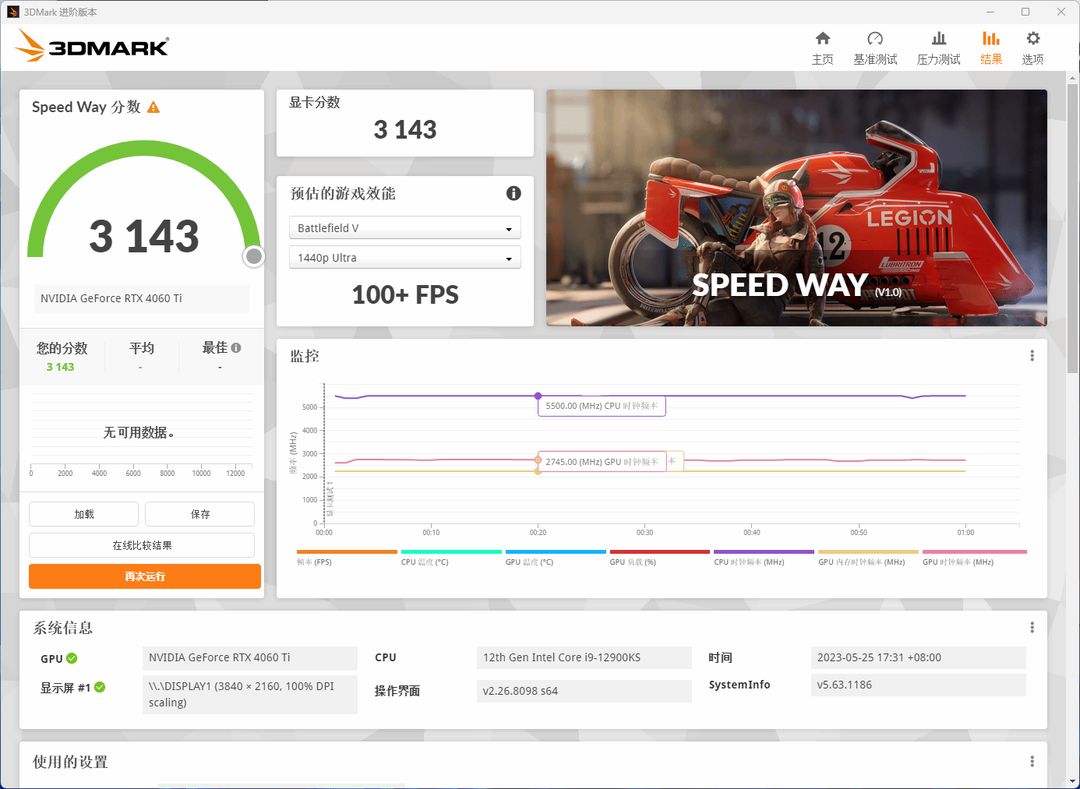Viewport: 1080px width, 789px height.
Task: Click the orange 再次运行 run again button
Action: pyautogui.click(x=145, y=576)
